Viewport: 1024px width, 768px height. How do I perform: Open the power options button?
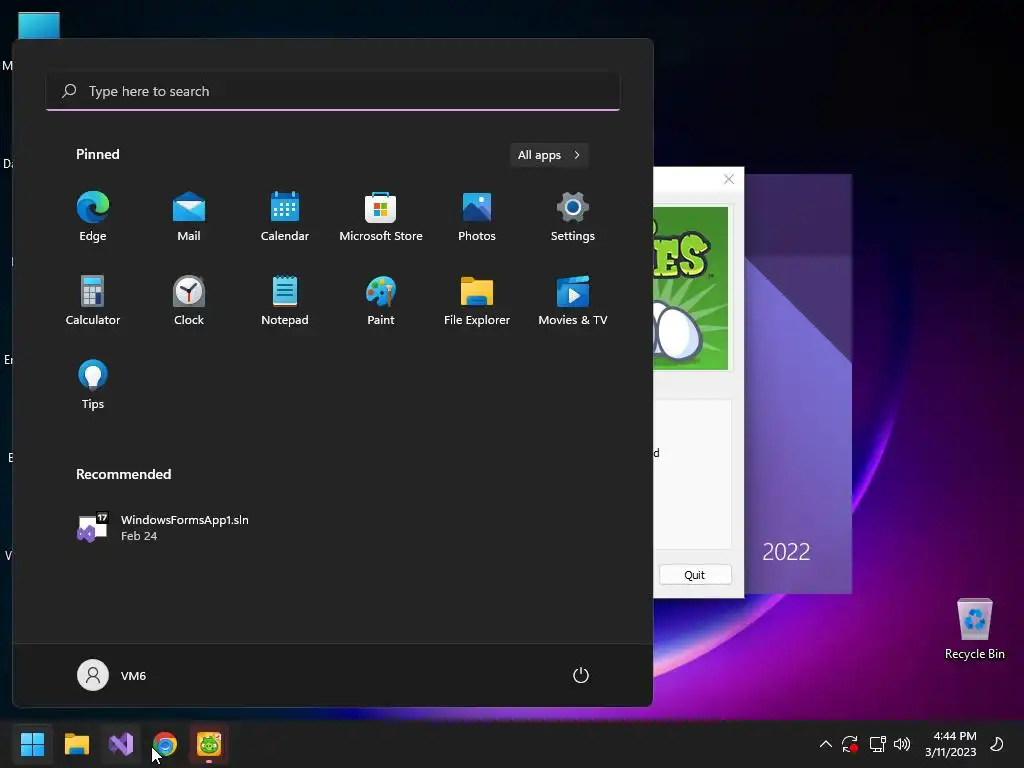point(581,675)
